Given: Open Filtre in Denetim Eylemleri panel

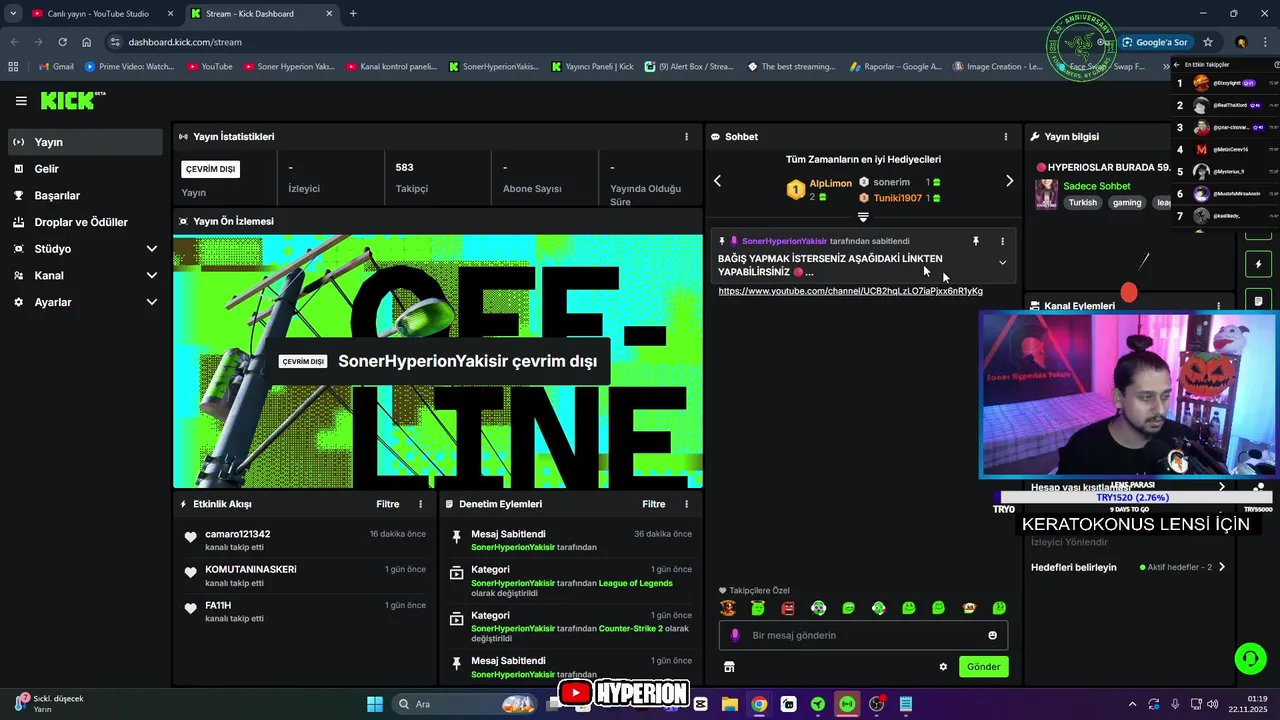Looking at the screenshot, I should tap(654, 504).
